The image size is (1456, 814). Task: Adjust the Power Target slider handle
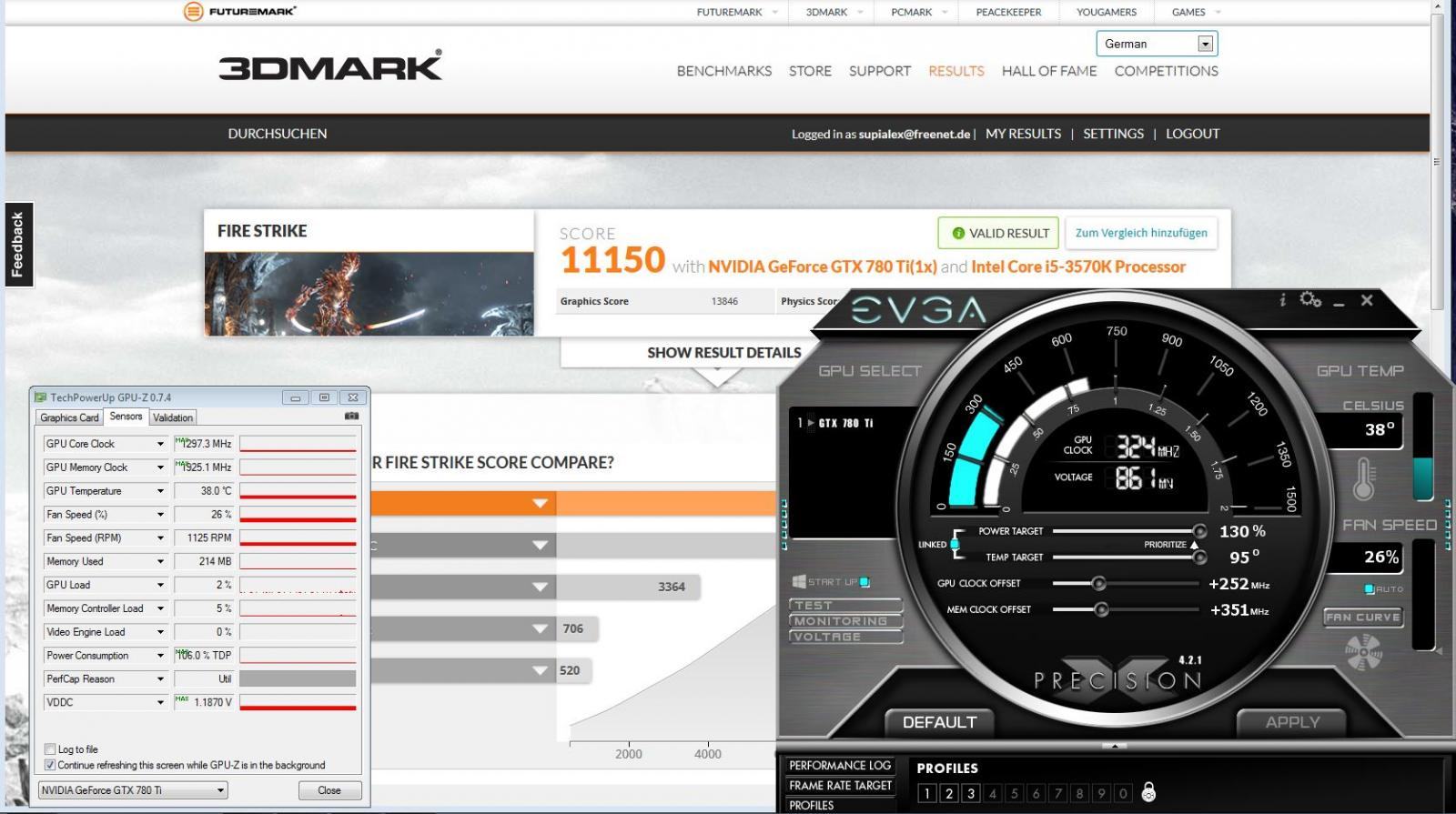pyautogui.click(x=1199, y=531)
